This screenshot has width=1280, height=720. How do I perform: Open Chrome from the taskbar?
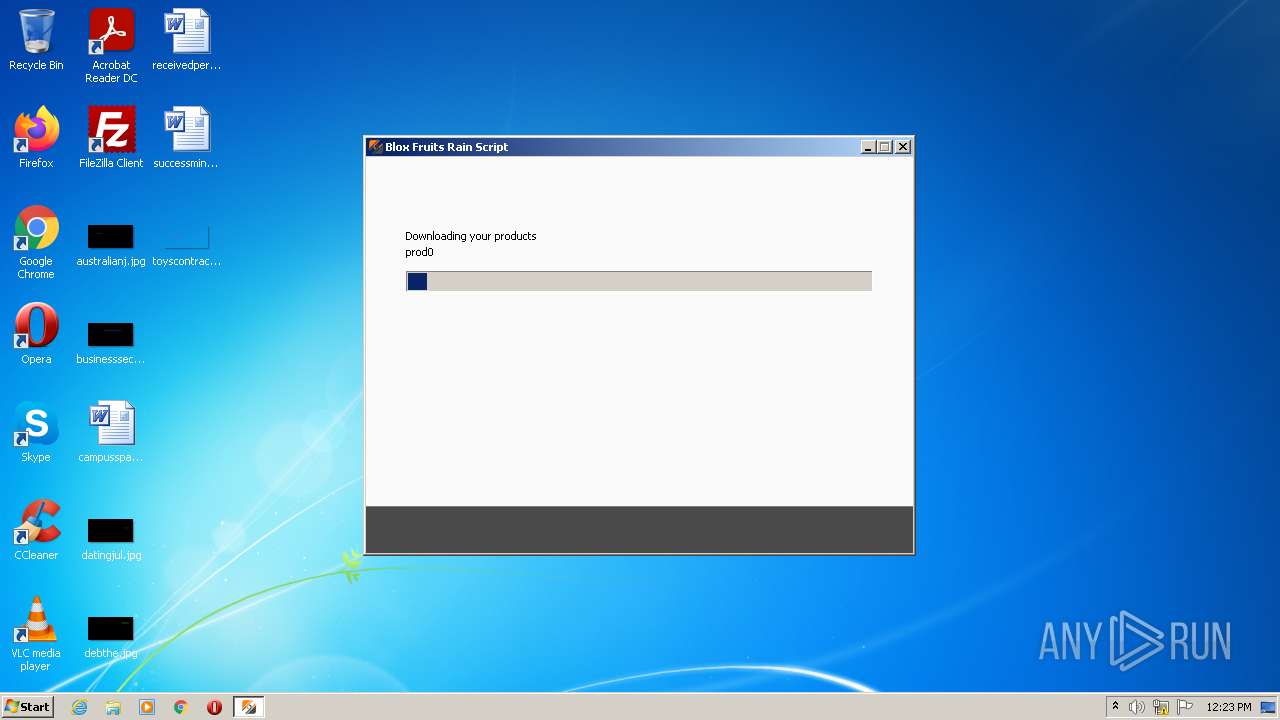[x=181, y=707]
